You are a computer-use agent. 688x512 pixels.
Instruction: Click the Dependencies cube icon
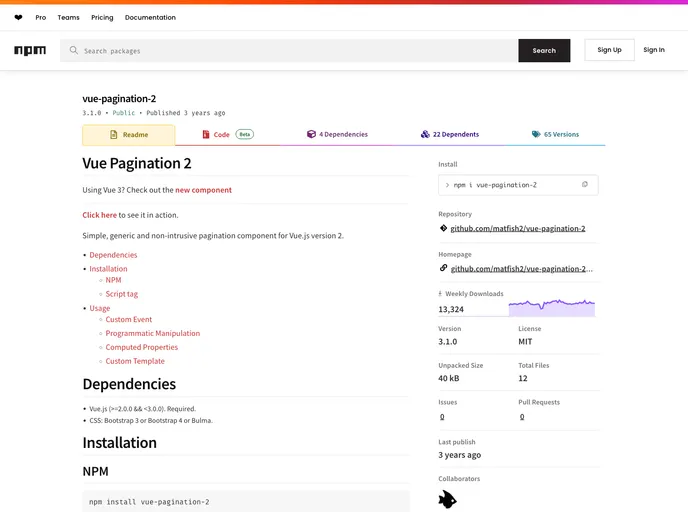pyautogui.click(x=311, y=134)
